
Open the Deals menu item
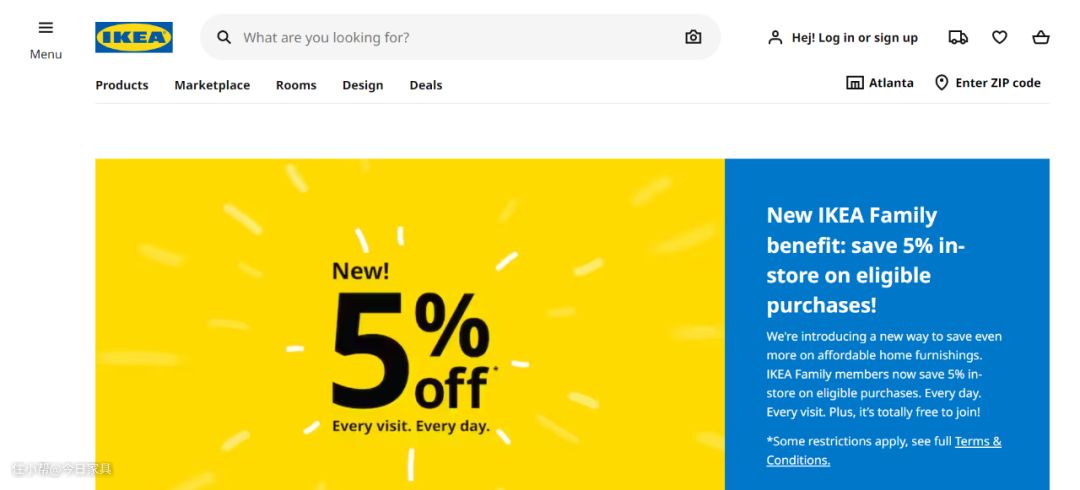click(426, 85)
